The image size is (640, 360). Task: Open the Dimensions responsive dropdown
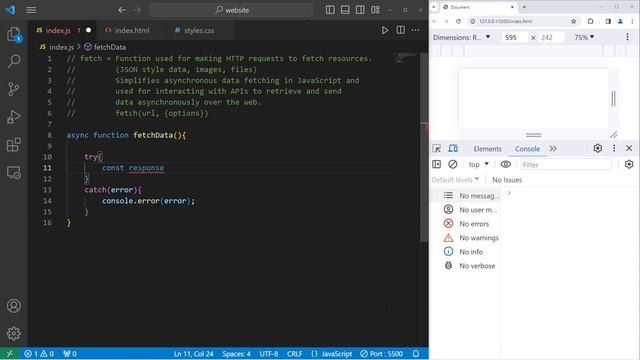[x=462, y=37]
